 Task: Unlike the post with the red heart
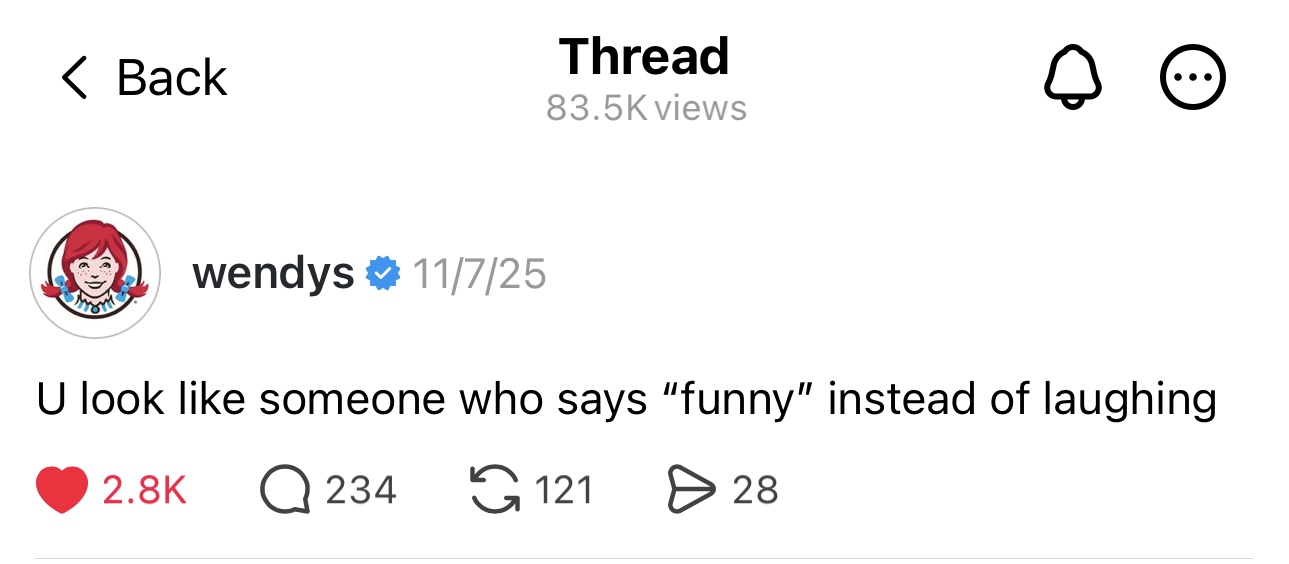[x=62, y=490]
